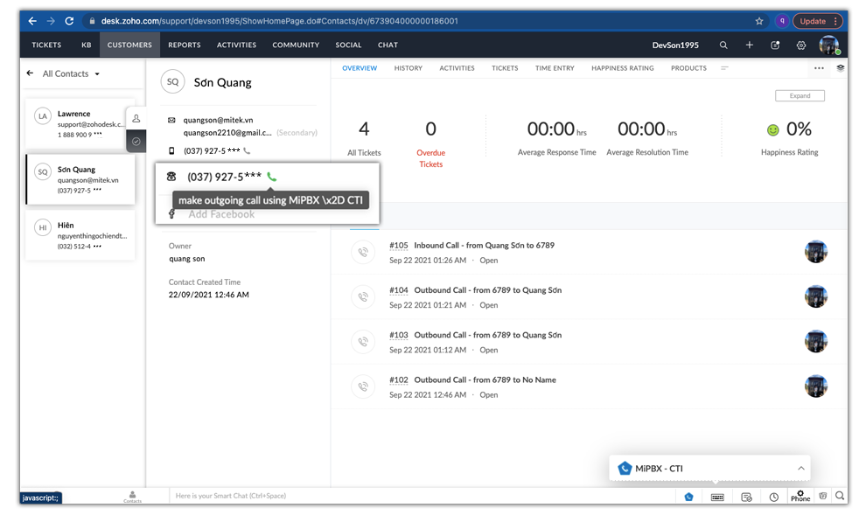Viewport: 865px width, 522px height.
Task: Select the Lawrence contact card
Action: pyautogui.click(x=78, y=123)
